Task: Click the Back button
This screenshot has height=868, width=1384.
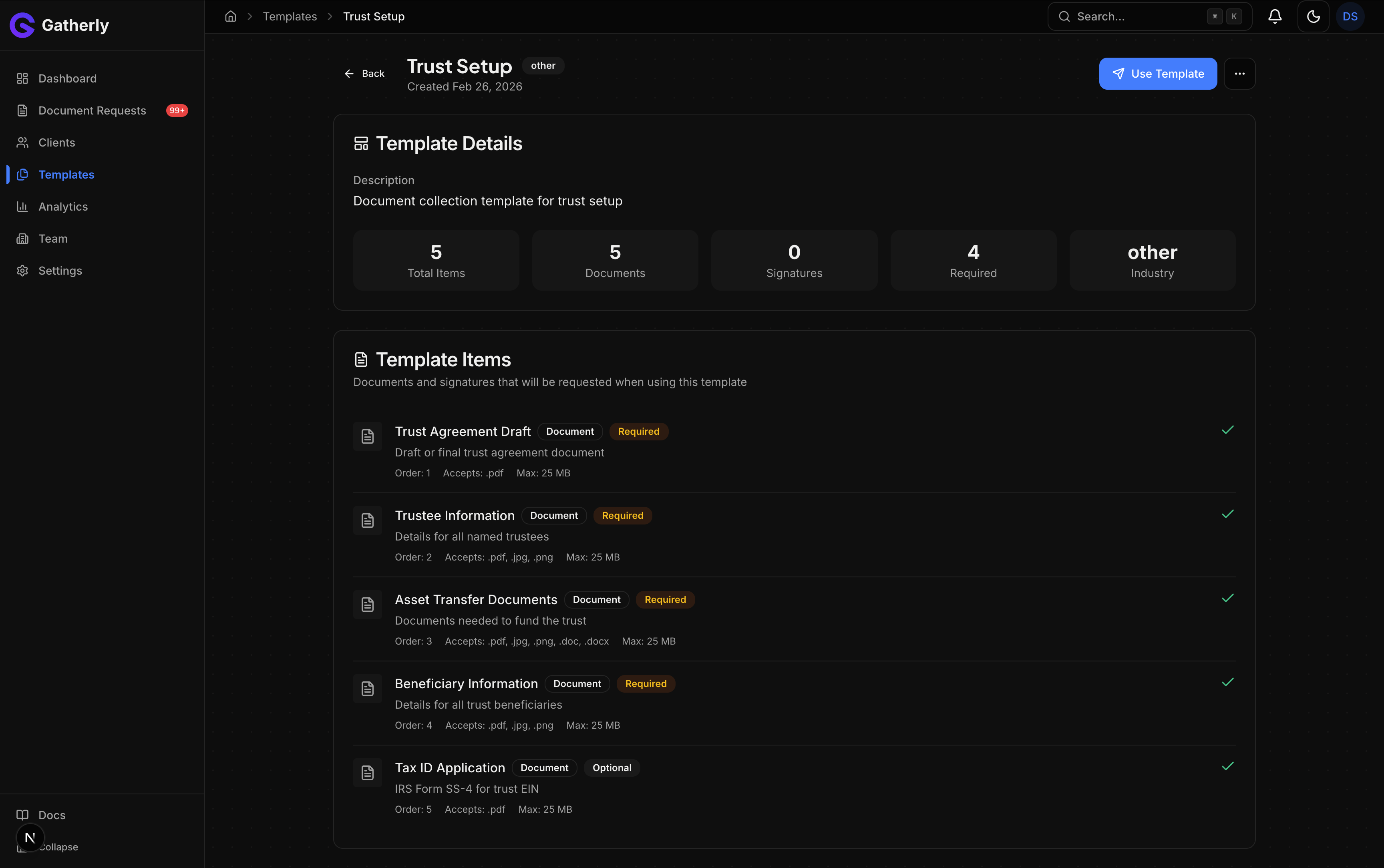Action: tap(364, 73)
